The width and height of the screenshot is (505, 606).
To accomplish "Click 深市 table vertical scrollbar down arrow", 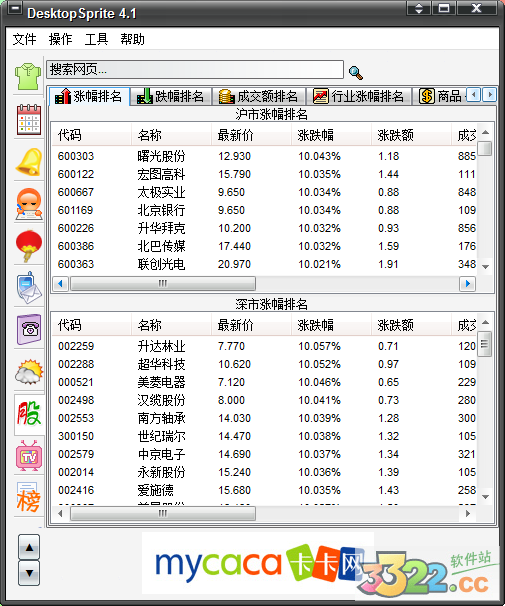I will (486, 497).
